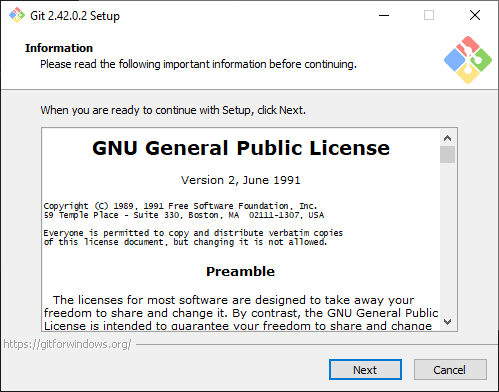
Task: Click the 'Git 2.42.0.2 Setup' title text
Action: point(75,16)
